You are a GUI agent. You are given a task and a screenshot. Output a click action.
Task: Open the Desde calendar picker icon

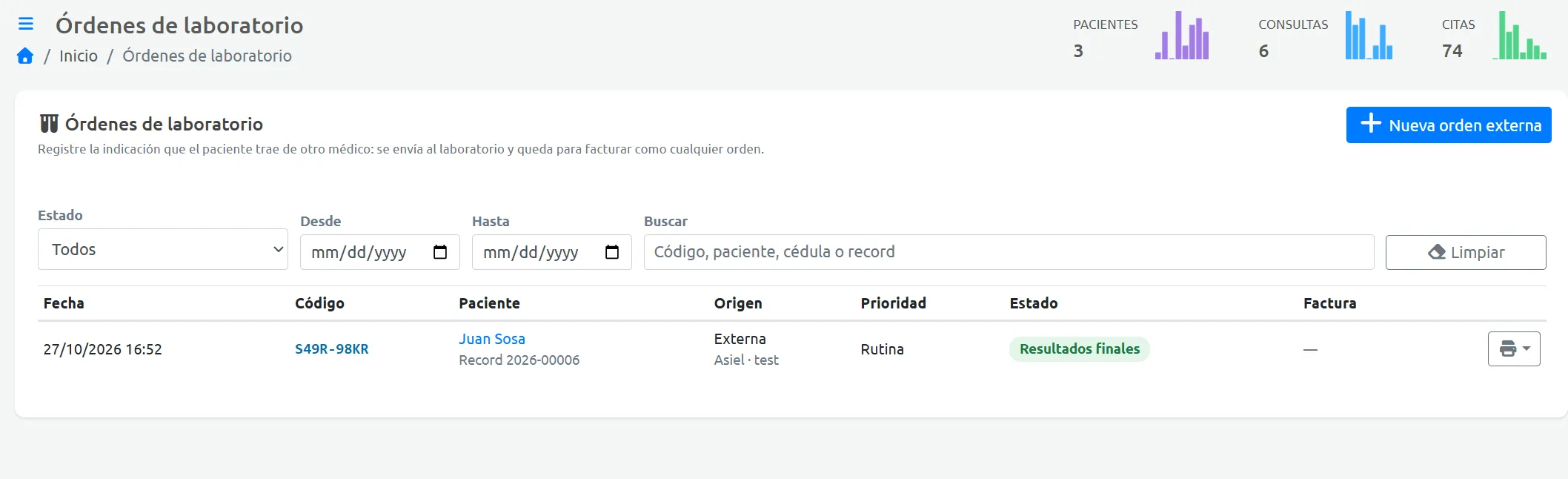[x=440, y=252]
